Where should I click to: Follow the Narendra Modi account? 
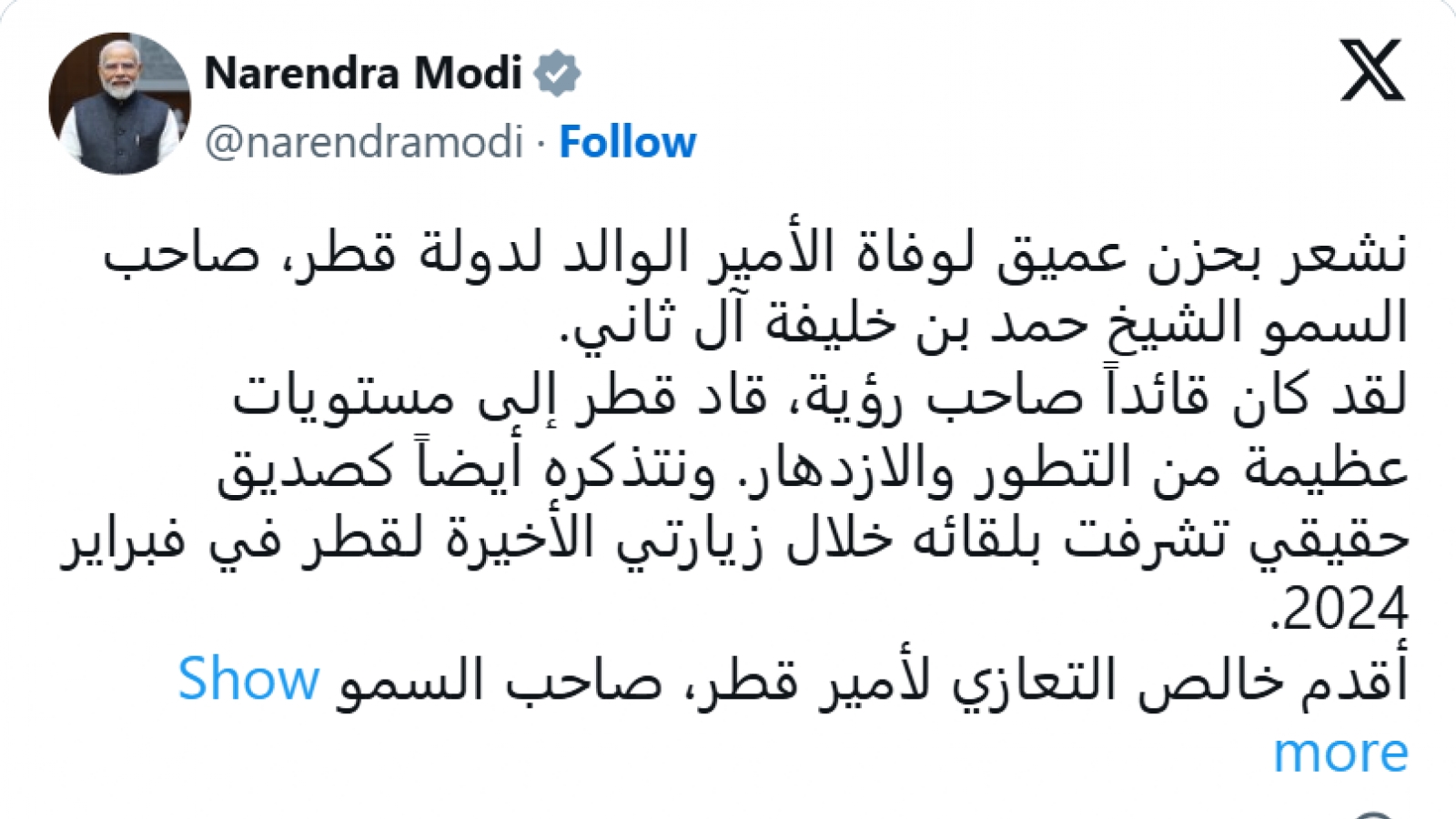(x=627, y=142)
